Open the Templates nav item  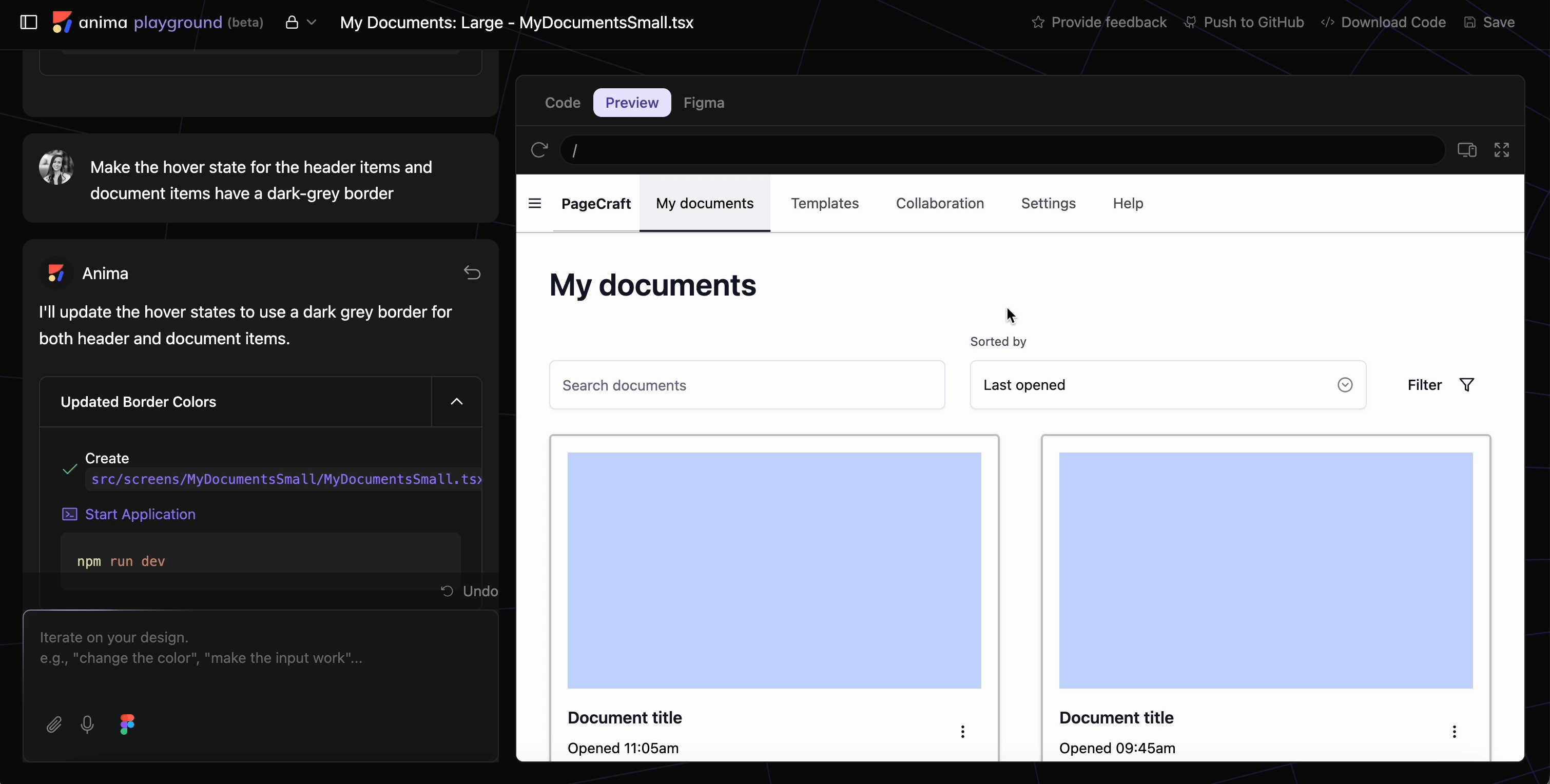click(824, 203)
